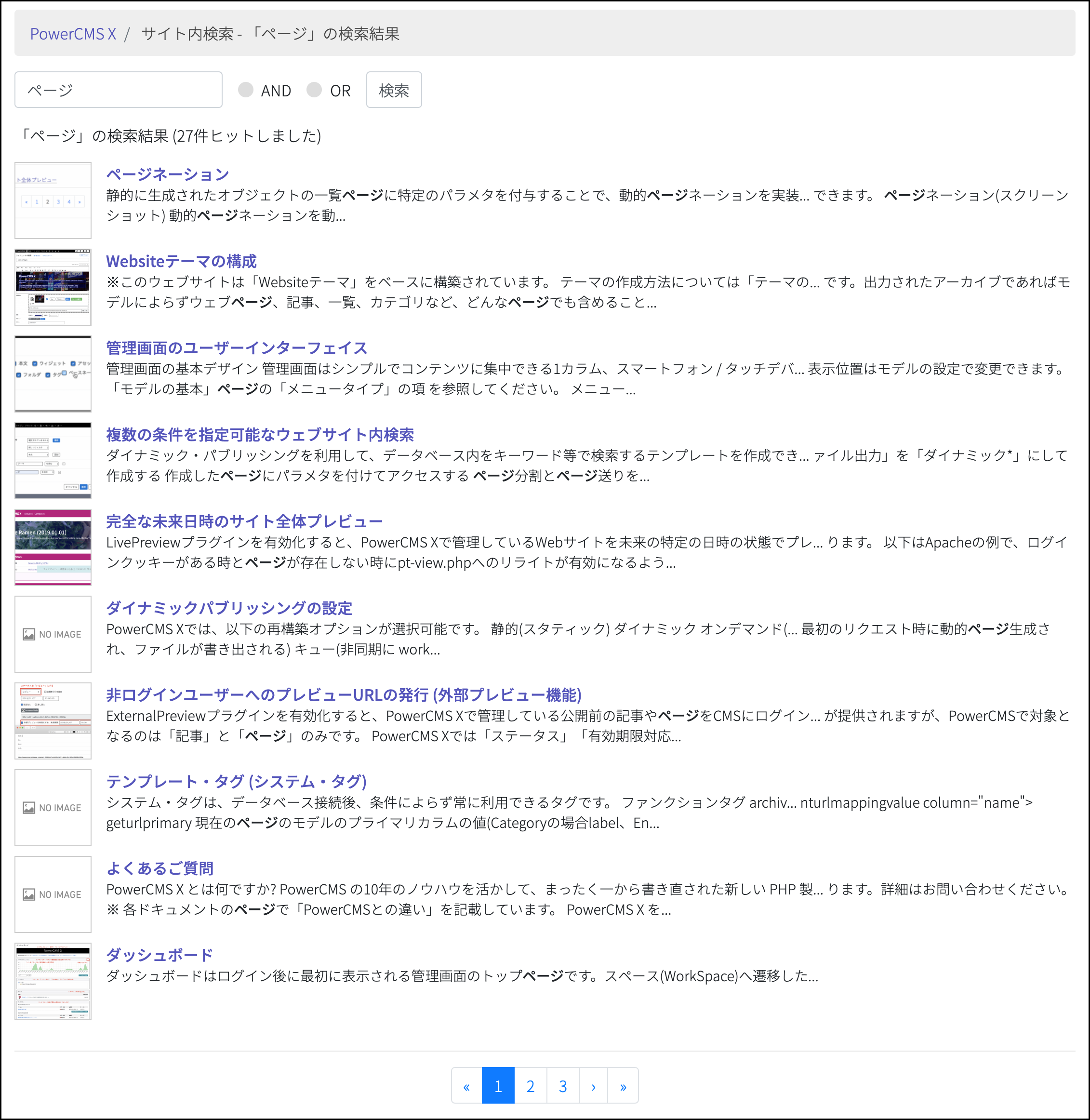The width and height of the screenshot is (1090, 1120).
Task: Open the よくあるご質問 result
Action: [x=160, y=867]
